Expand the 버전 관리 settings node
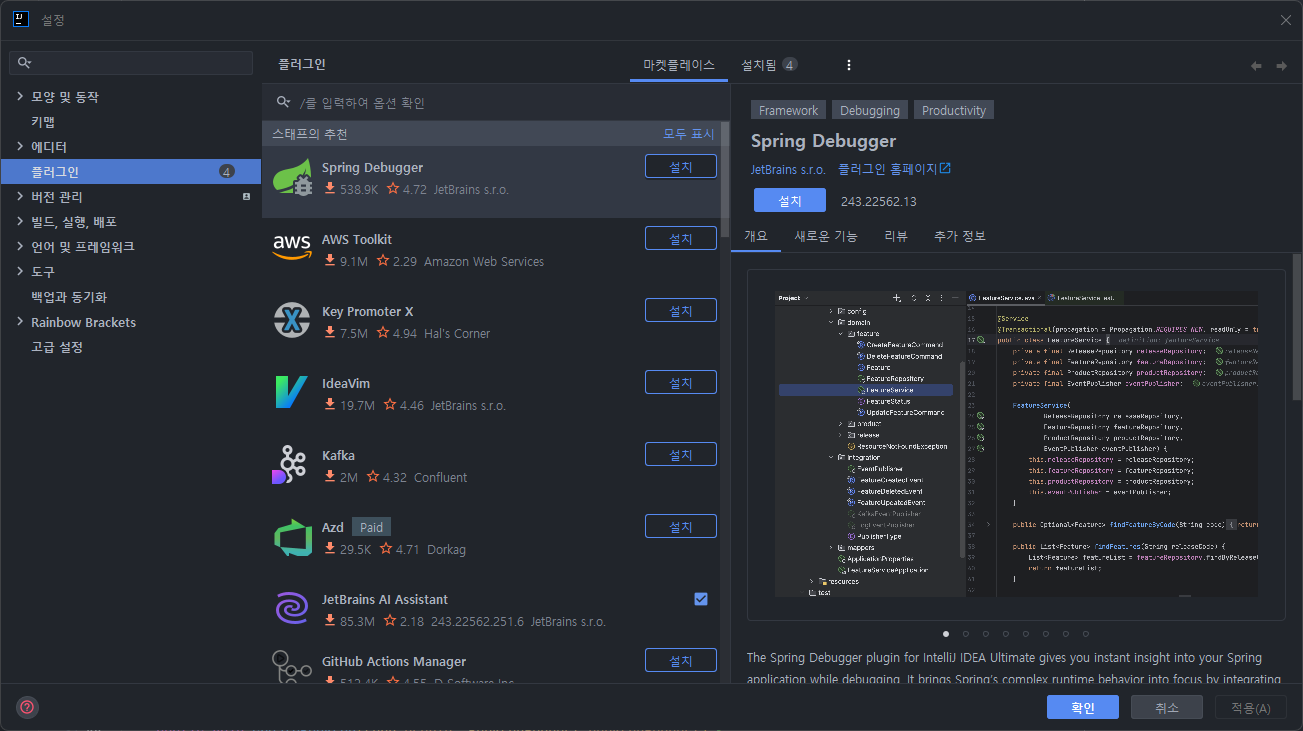Viewport: 1303px width, 731px height. click(x=20, y=197)
